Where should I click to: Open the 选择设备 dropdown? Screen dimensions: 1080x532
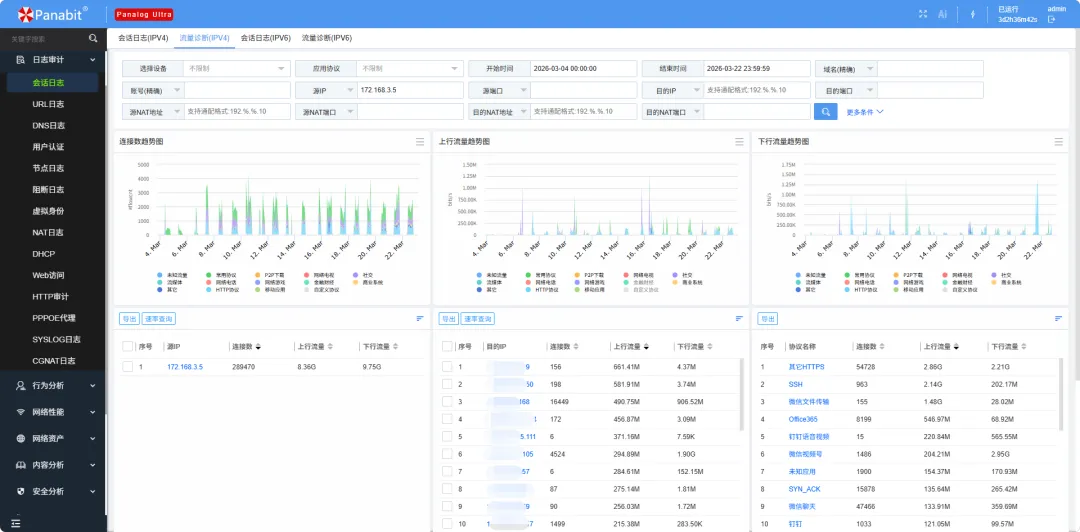(x=236, y=69)
